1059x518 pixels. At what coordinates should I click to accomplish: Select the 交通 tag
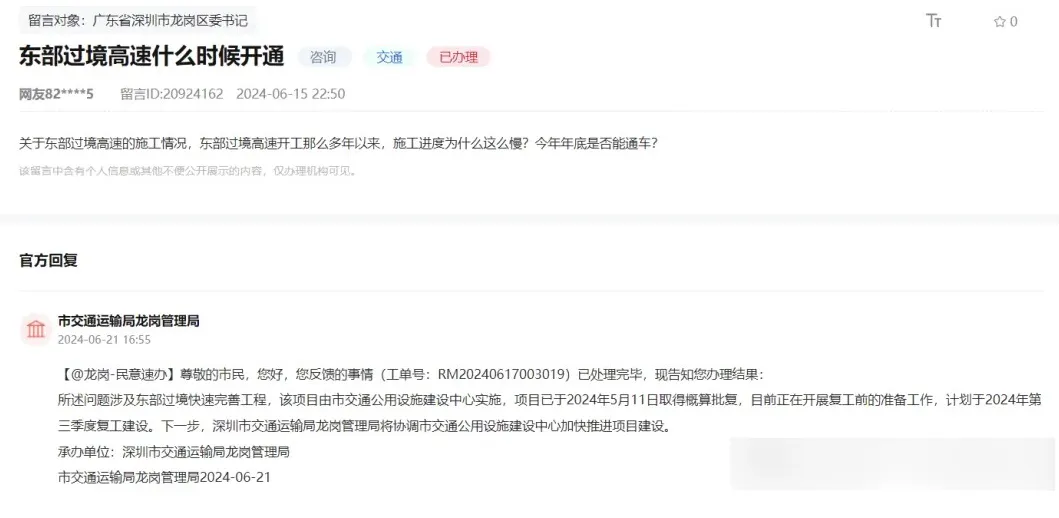[x=389, y=57]
